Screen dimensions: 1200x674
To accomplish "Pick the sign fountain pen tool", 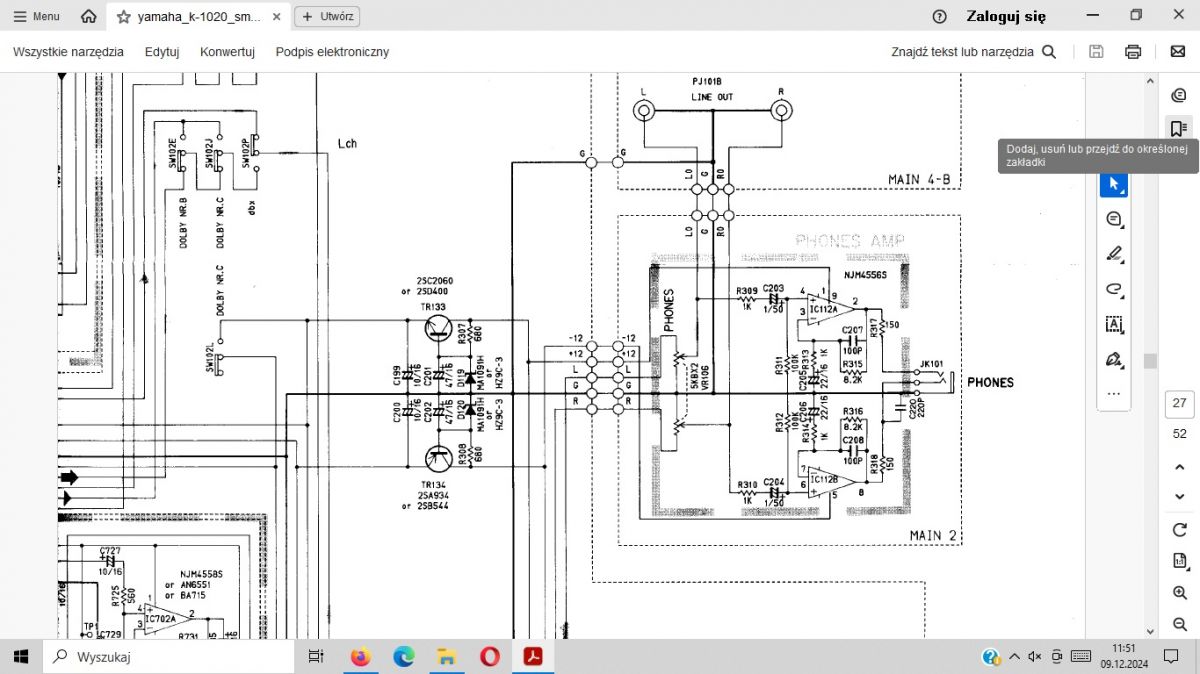I will [x=1113, y=358].
